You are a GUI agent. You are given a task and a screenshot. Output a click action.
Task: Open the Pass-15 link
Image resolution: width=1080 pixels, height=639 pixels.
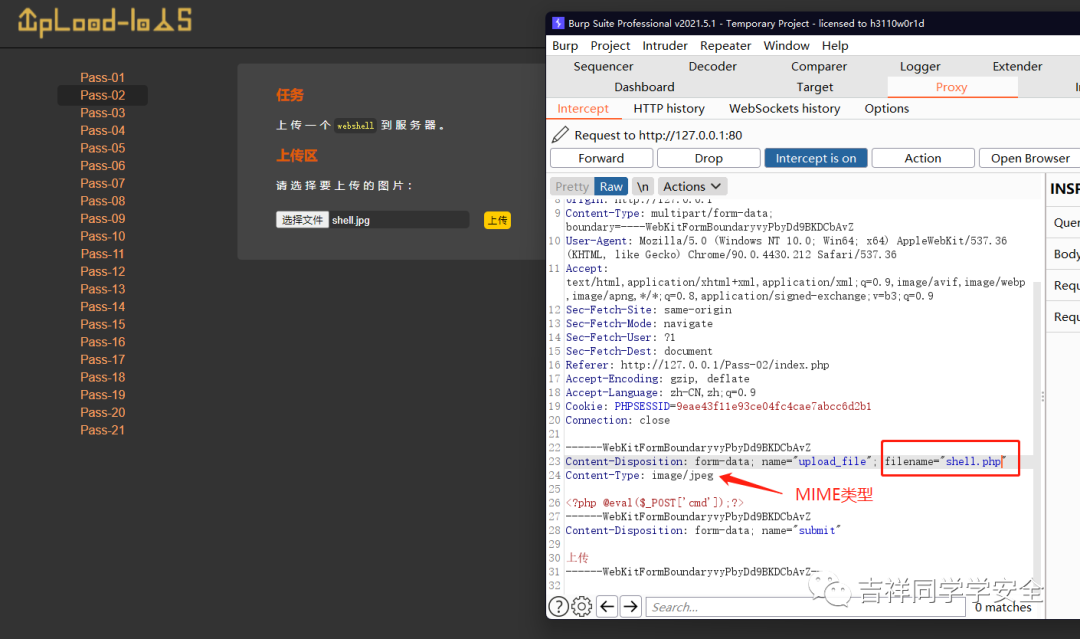point(103,324)
